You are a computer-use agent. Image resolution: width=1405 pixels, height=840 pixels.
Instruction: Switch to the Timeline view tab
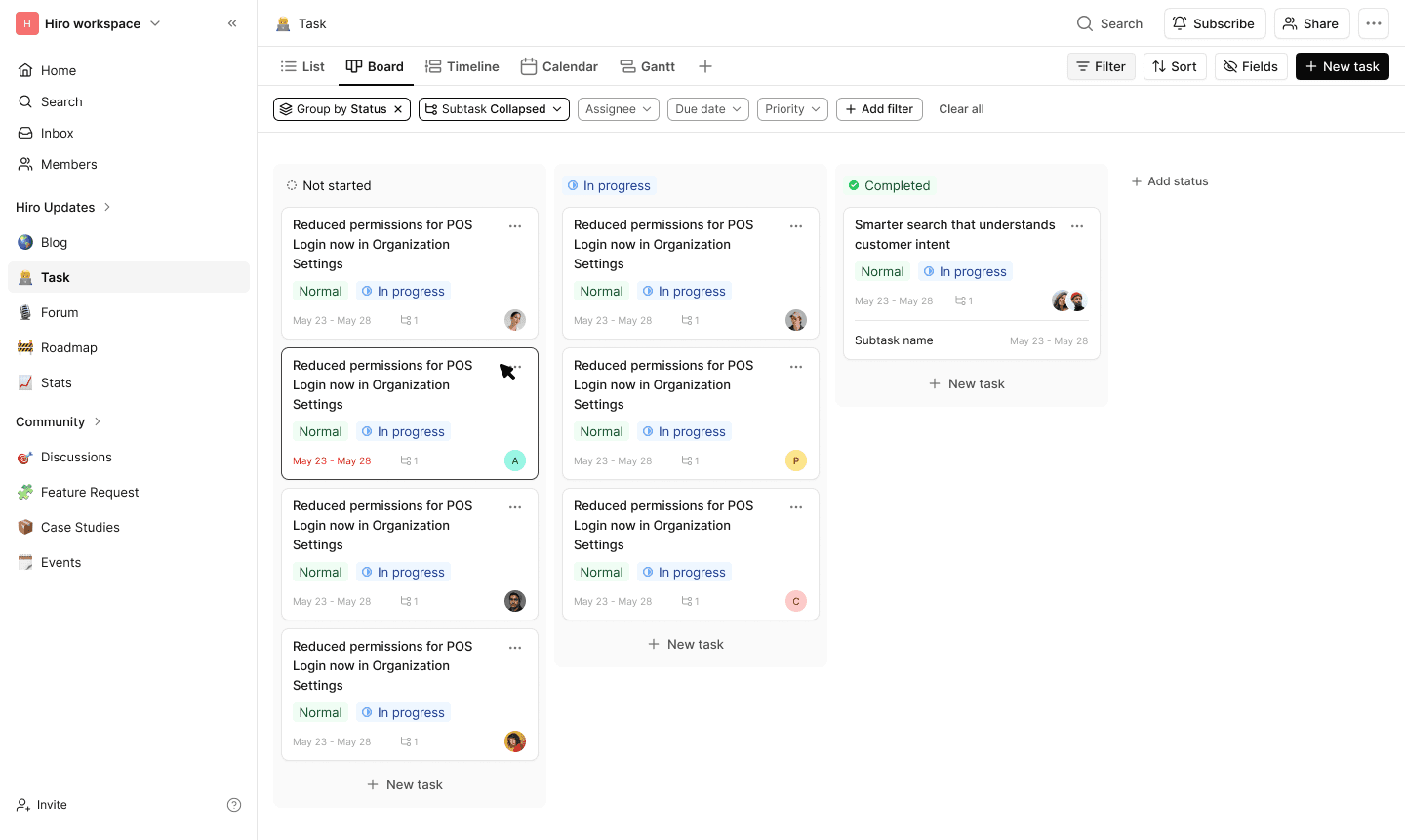[462, 66]
